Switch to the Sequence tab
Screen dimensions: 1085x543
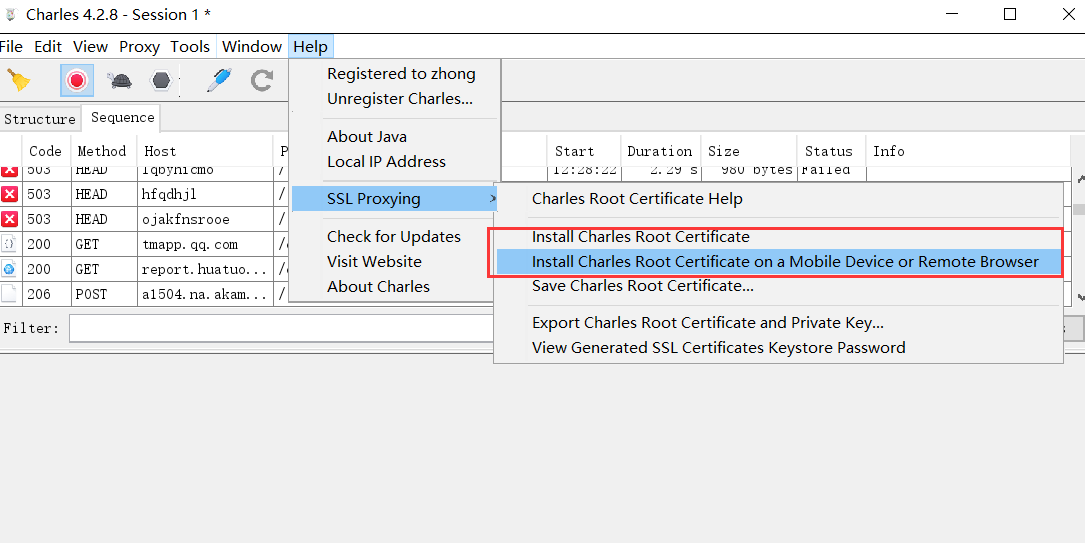(x=122, y=118)
